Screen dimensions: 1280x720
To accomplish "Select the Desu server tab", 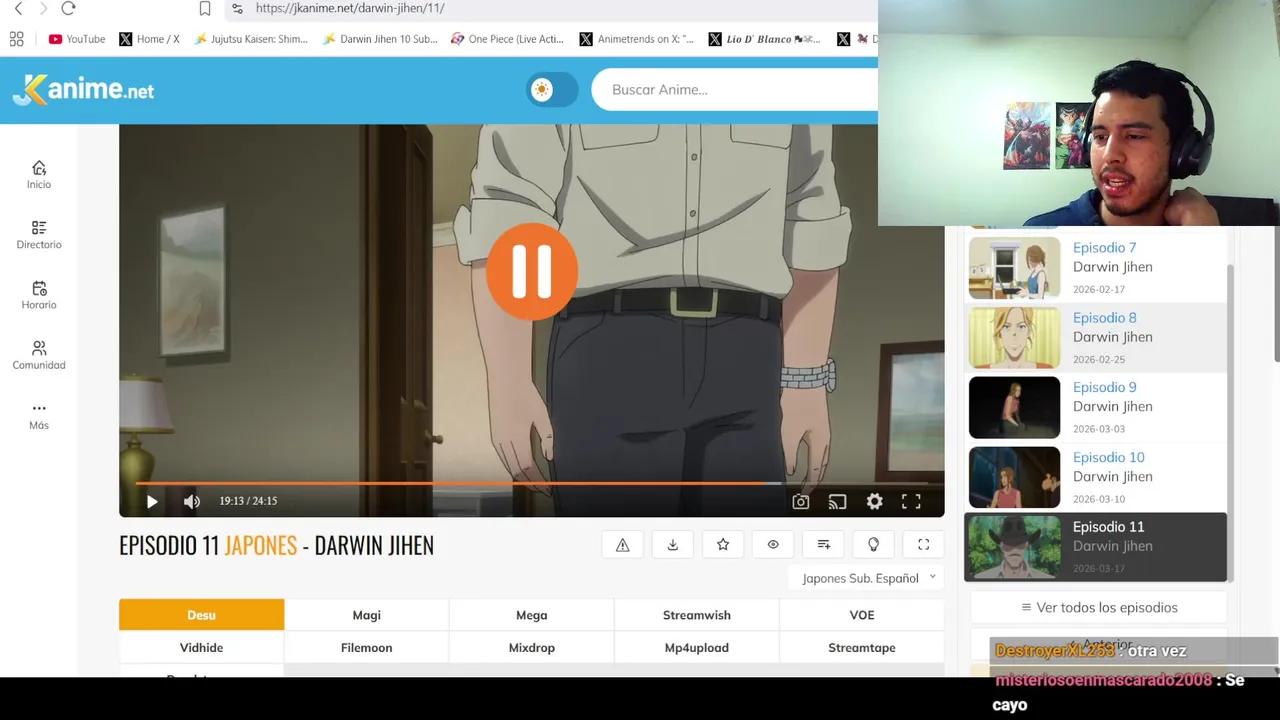I will coord(201,615).
